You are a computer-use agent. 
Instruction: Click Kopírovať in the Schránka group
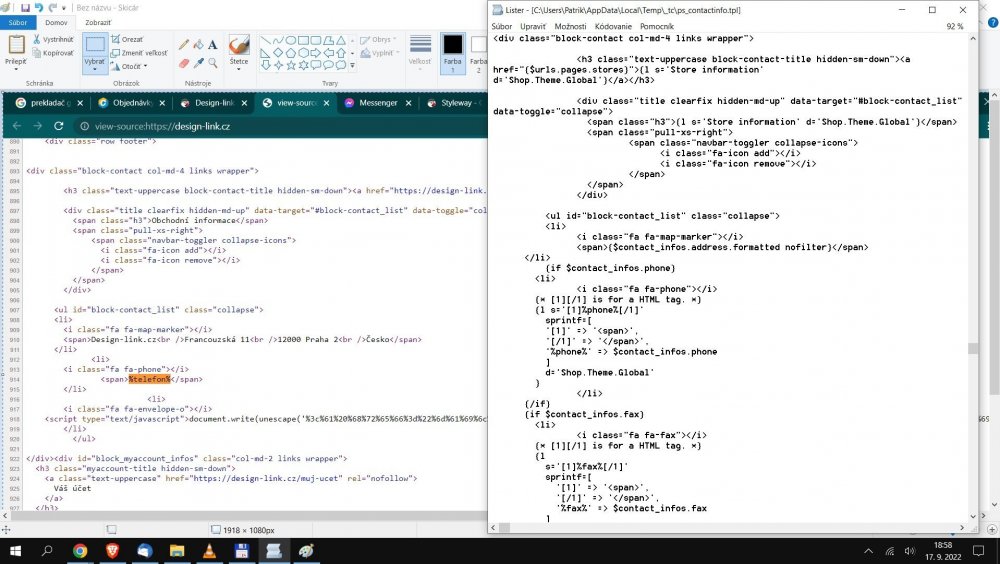54,53
